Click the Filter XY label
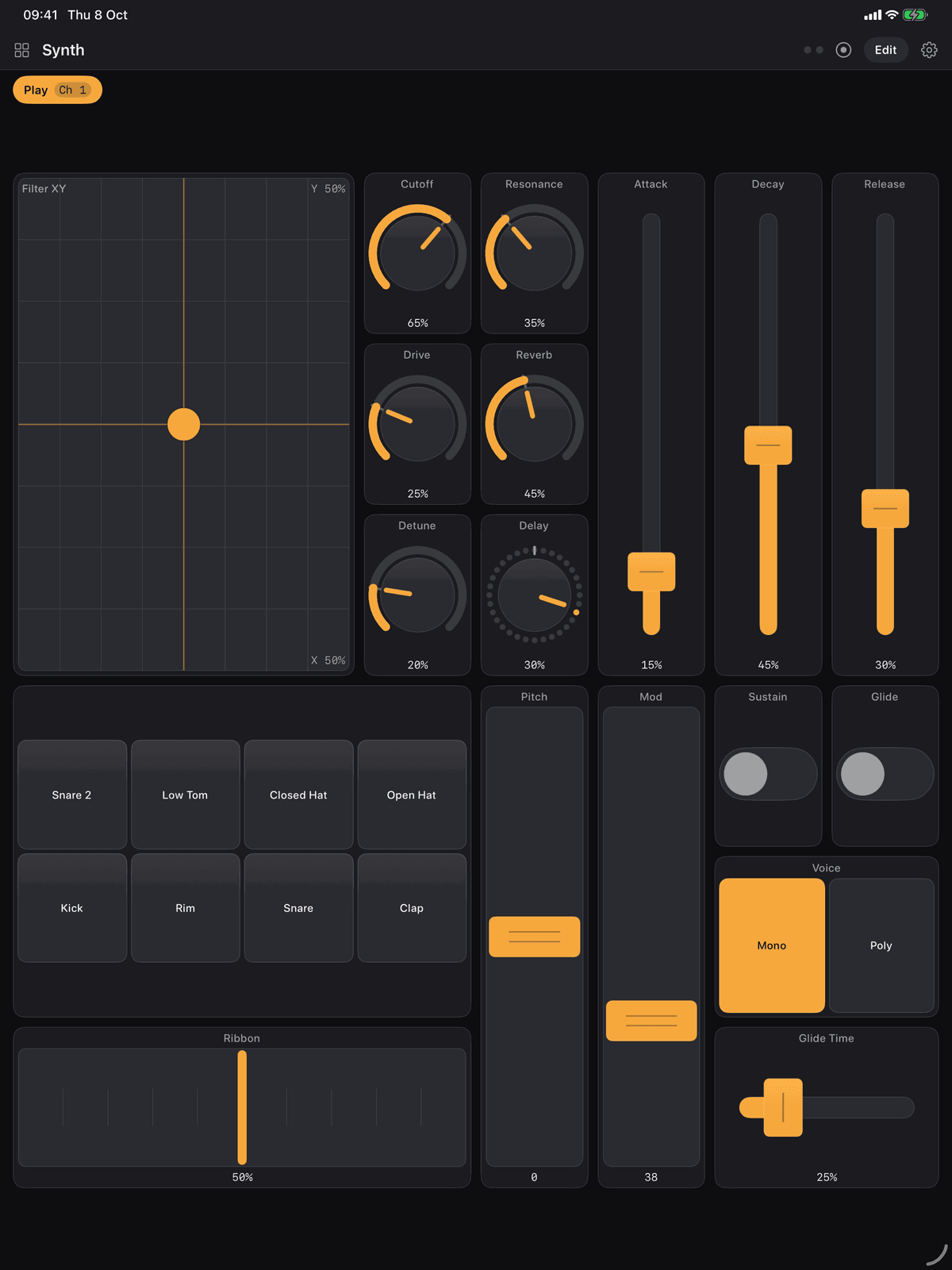Screen dimensions: 952x1270 point(44,189)
